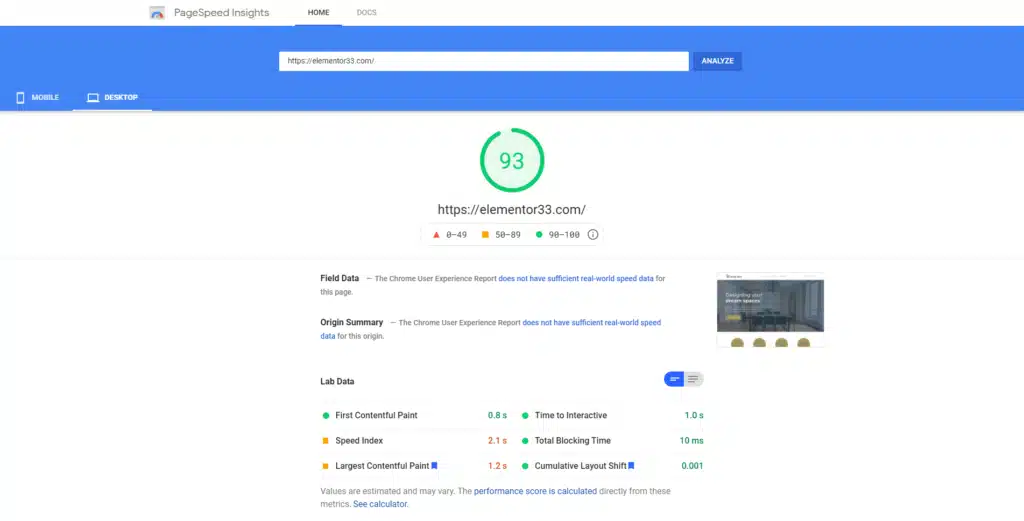This screenshot has width=1024, height=521.
Task: Click the 'PageSpeed Insights' title text
Action: point(221,12)
